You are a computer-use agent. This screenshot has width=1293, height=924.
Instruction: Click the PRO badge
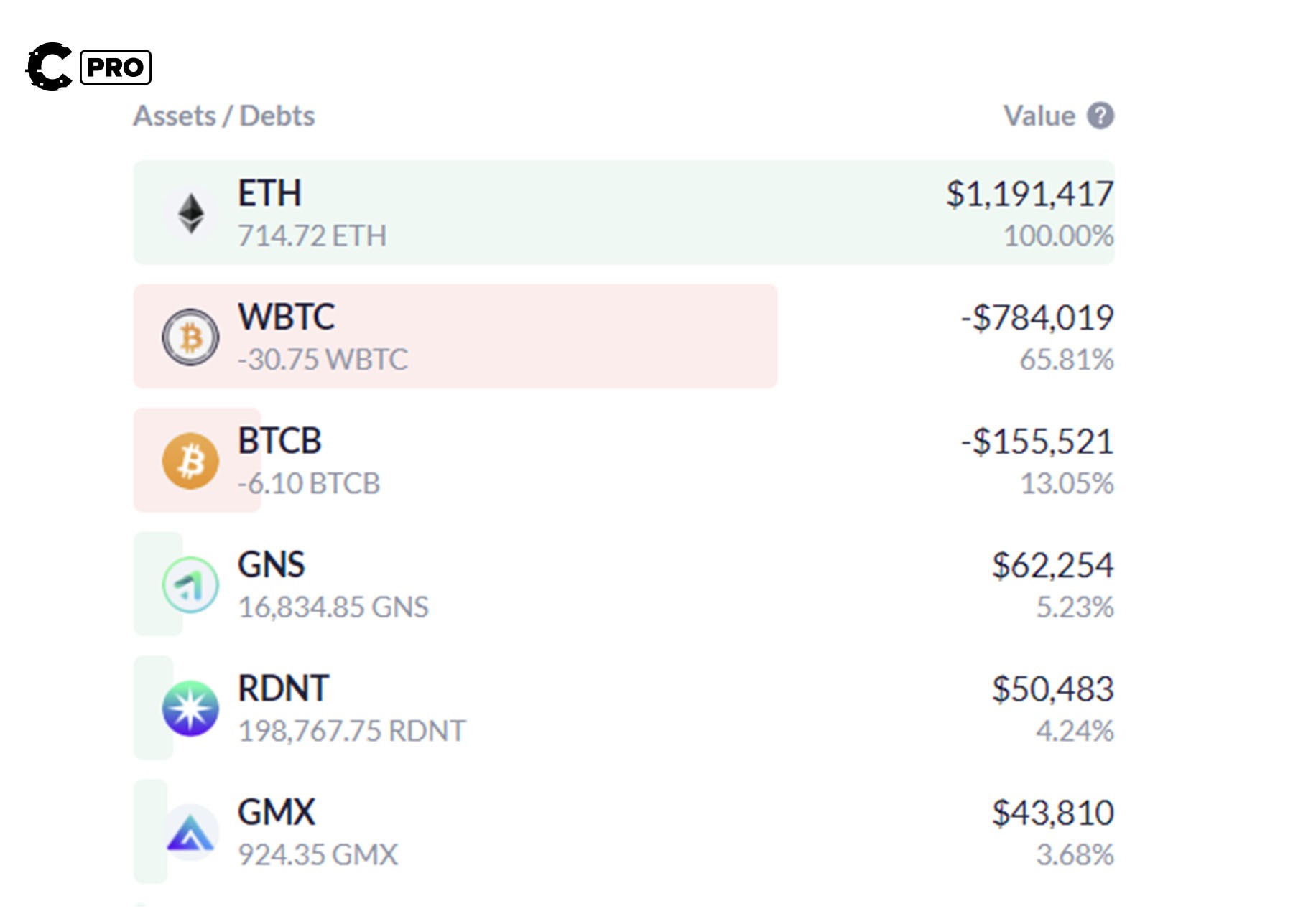pos(116,67)
